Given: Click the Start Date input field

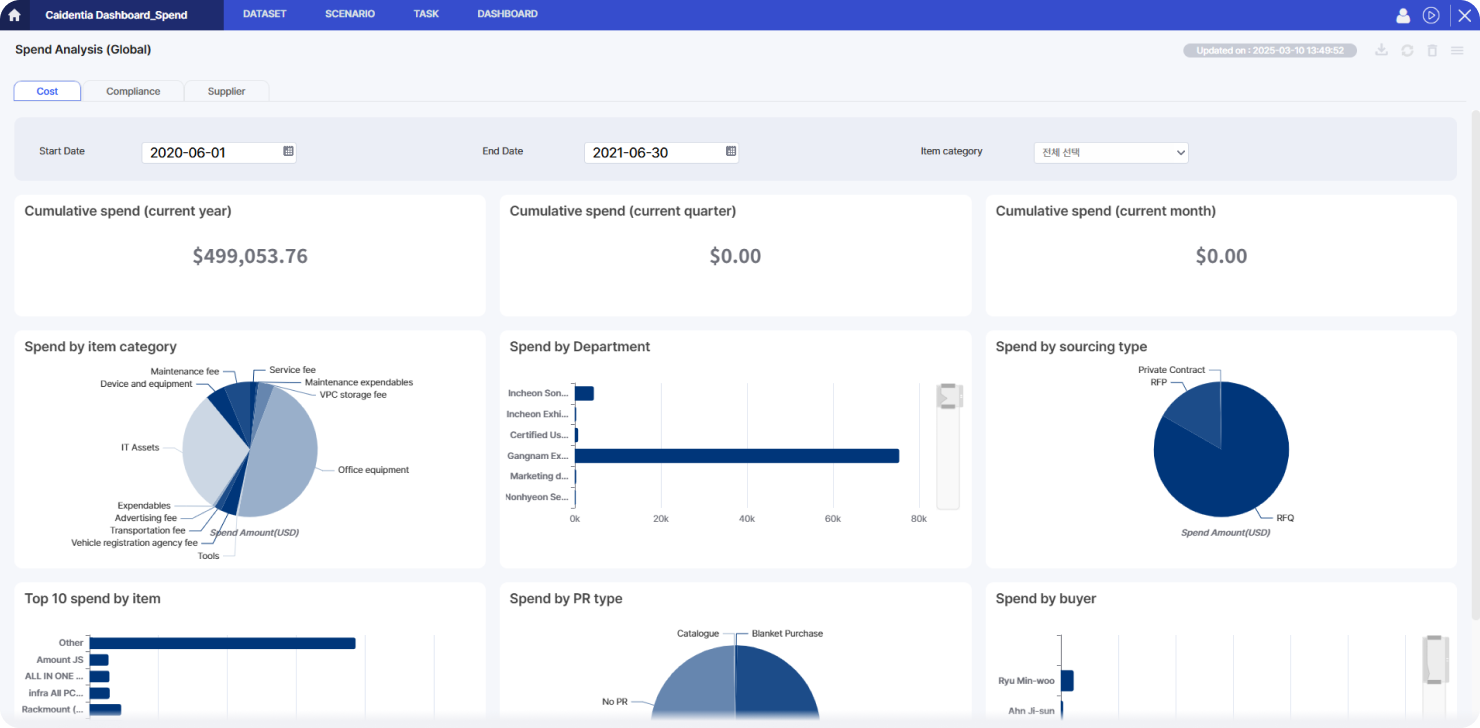Looking at the screenshot, I should click(x=212, y=153).
